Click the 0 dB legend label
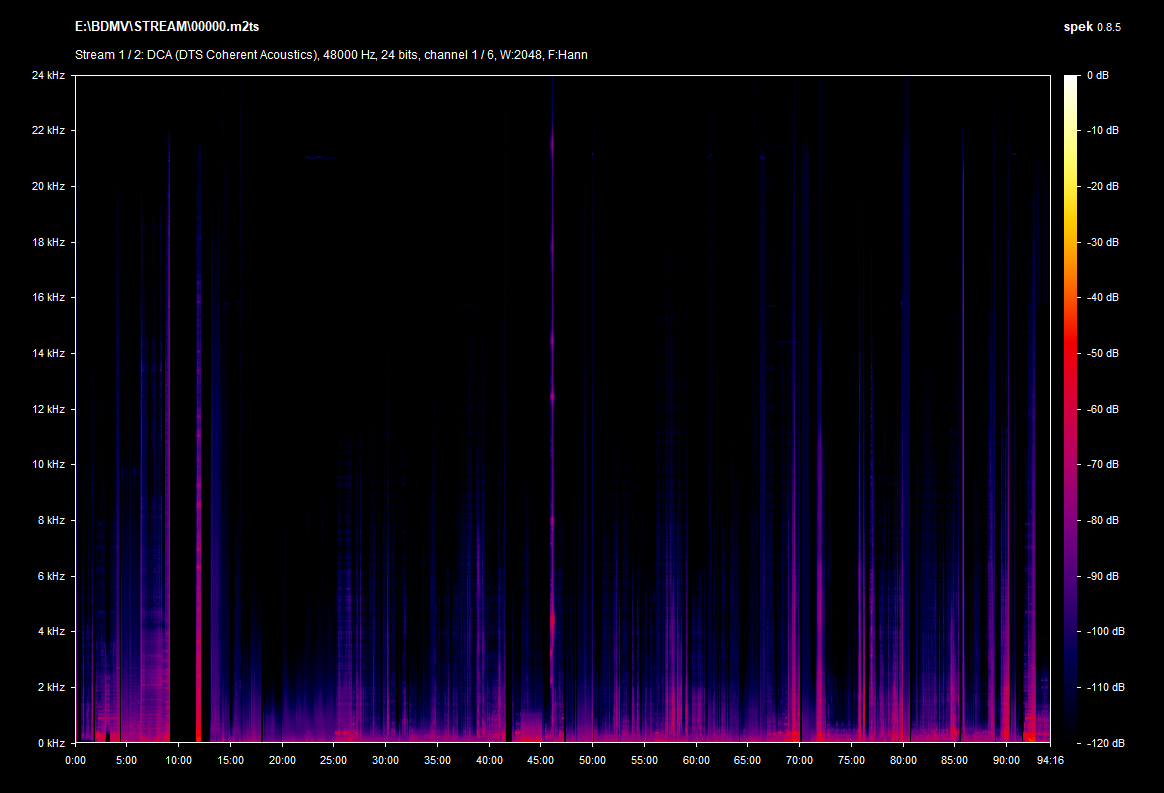 tap(1096, 75)
